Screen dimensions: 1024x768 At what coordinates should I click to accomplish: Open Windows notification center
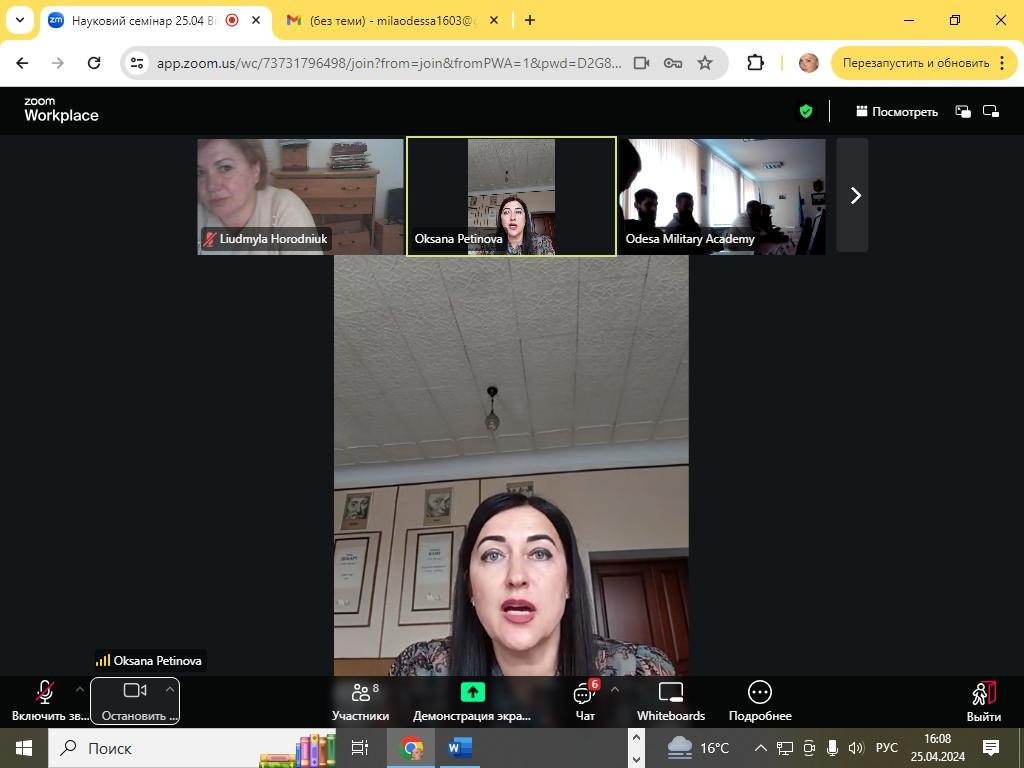(991, 748)
